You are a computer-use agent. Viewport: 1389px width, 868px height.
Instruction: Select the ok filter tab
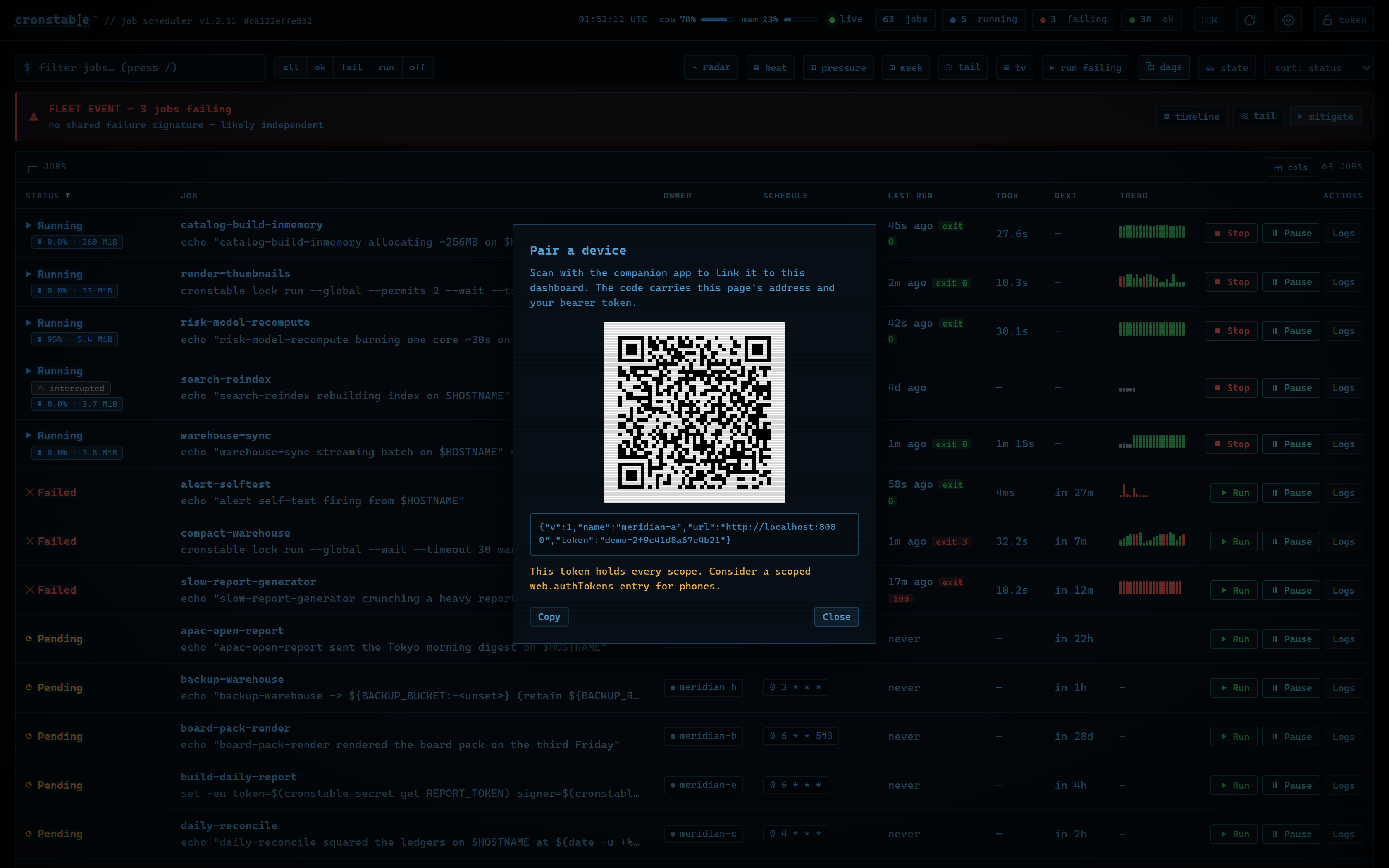320,68
